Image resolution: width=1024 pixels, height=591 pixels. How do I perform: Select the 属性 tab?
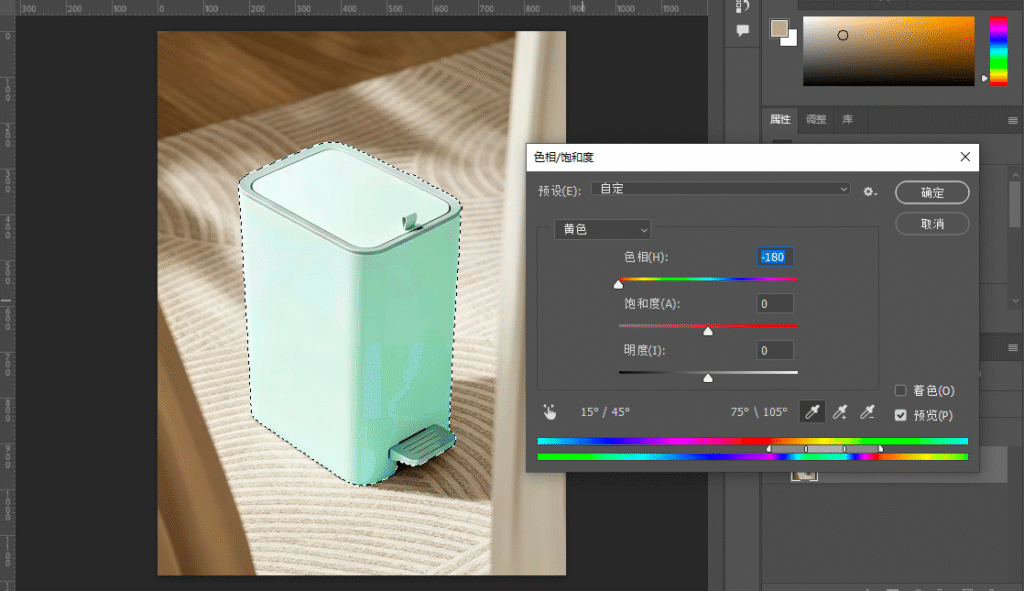[780, 120]
